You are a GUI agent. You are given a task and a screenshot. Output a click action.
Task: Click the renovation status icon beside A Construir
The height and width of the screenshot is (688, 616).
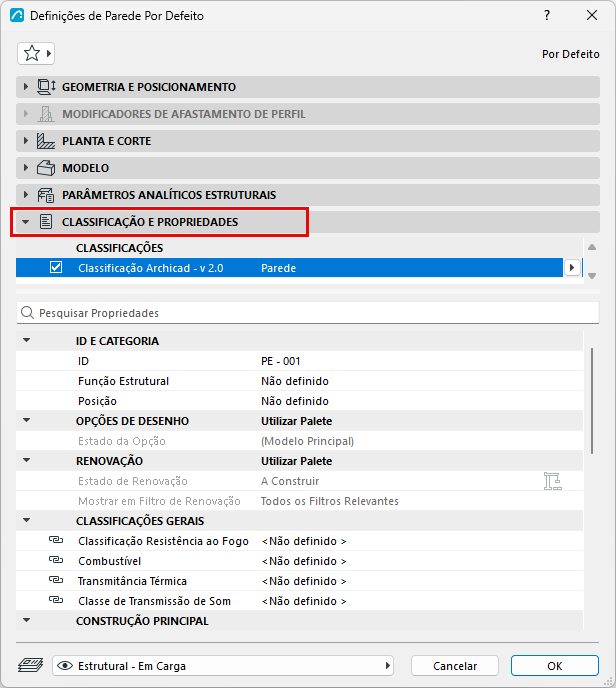click(x=552, y=481)
